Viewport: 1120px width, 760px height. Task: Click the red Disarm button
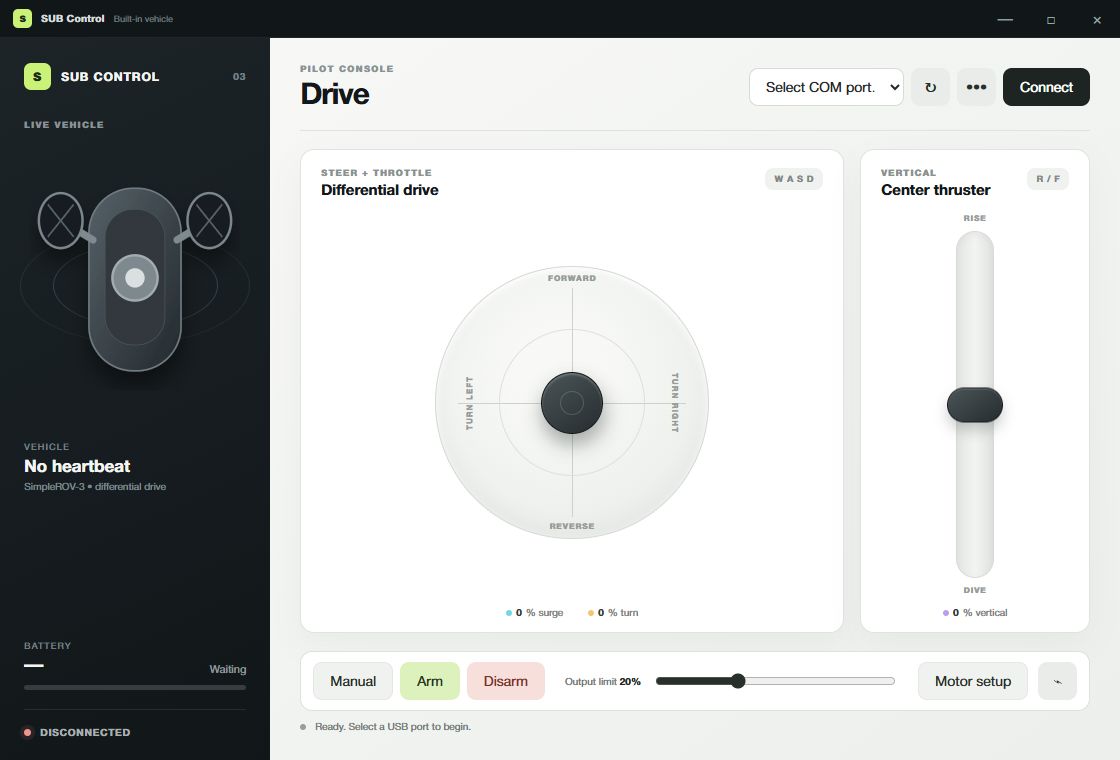tap(506, 681)
